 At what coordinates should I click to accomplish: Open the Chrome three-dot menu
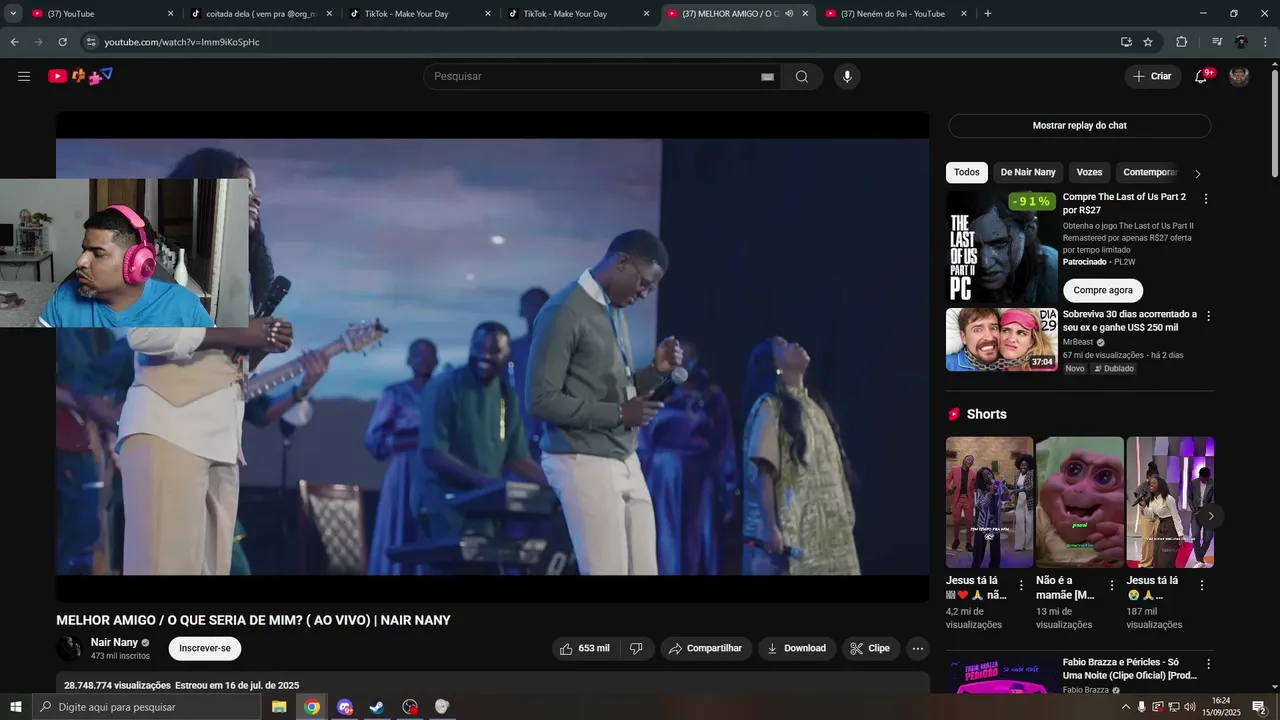point(1266,42)
